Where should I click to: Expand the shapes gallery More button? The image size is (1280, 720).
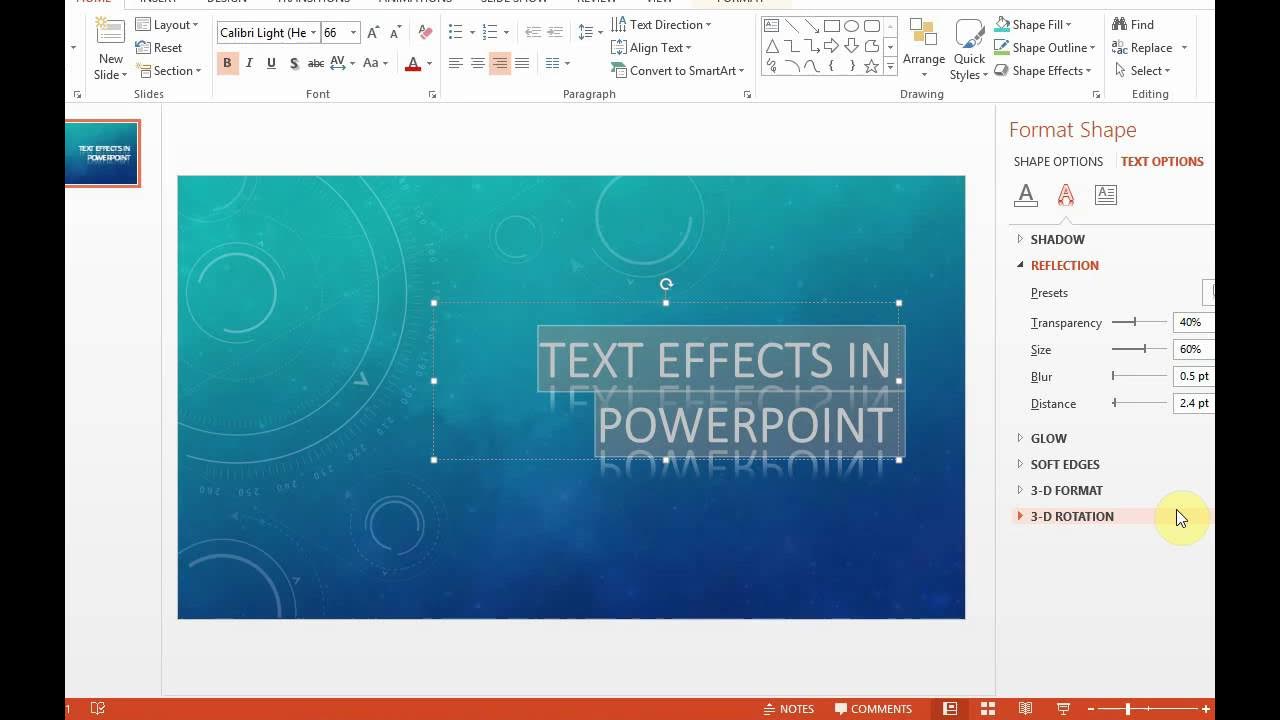(x=889, y=67)
